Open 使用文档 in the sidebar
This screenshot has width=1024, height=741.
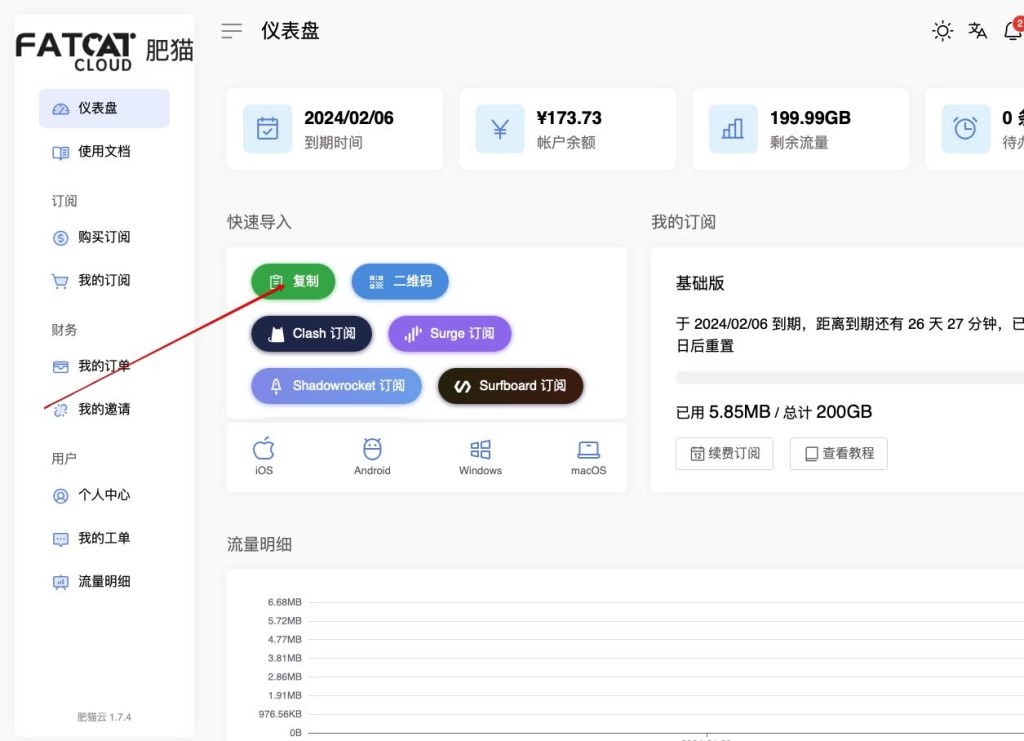pyautogui.click(x=104, y=151)
